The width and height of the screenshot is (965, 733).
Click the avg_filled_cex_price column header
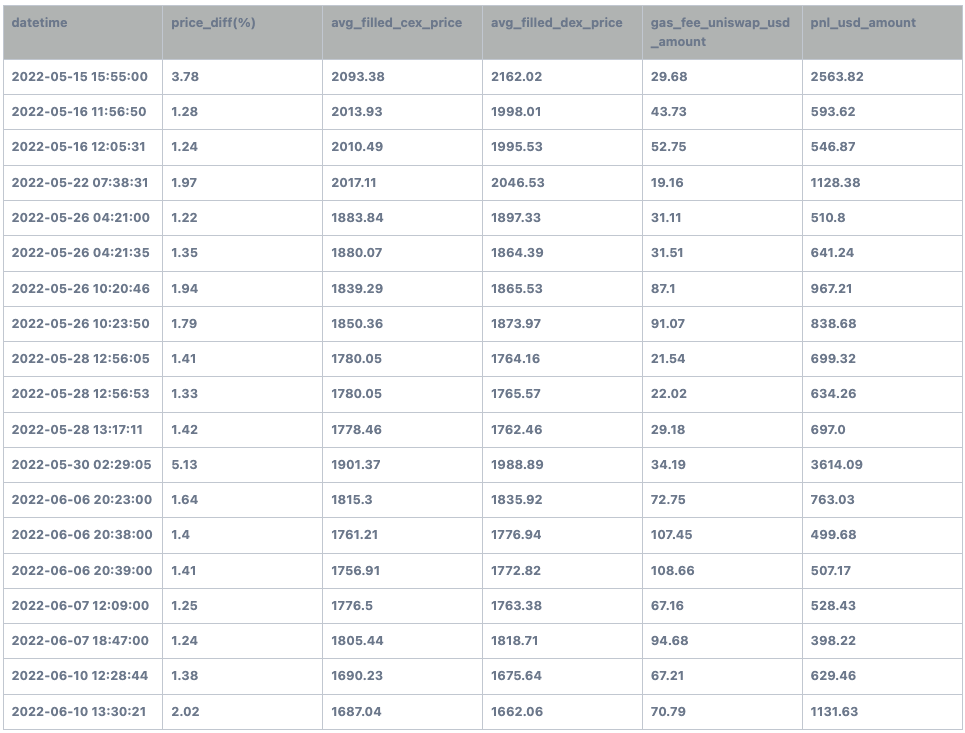click(x=394, y=22)
